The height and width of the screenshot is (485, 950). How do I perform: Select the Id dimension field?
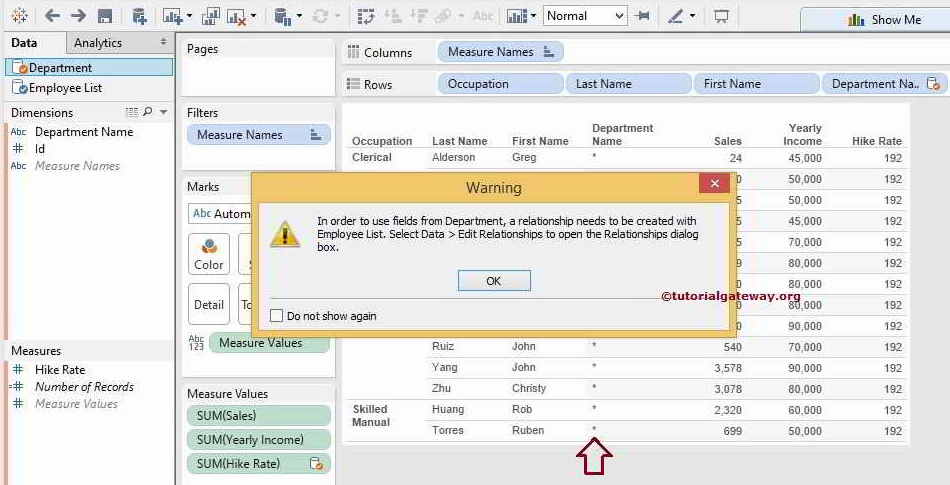(40, 148)
